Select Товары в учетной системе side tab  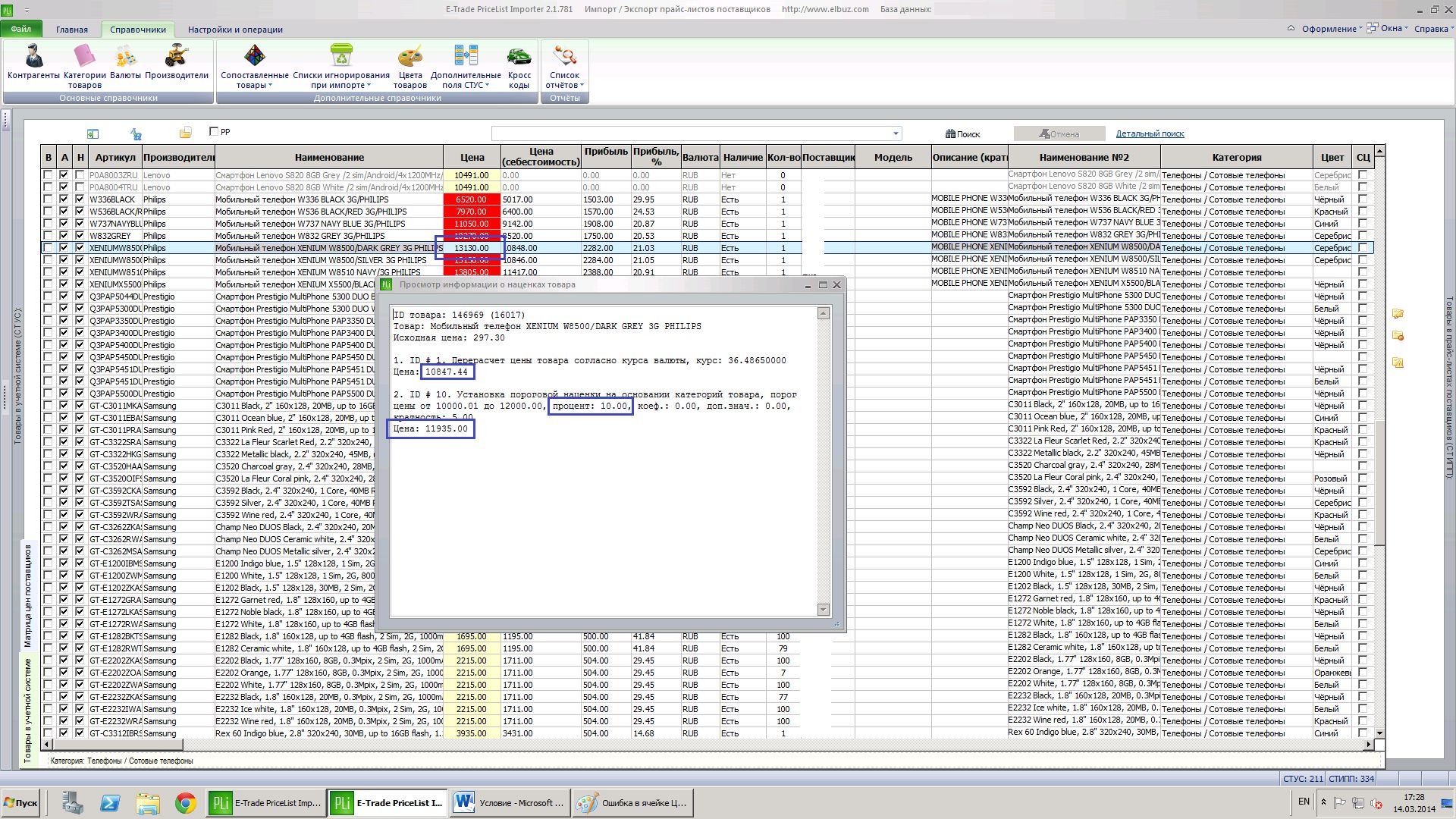tap(28, 710)
